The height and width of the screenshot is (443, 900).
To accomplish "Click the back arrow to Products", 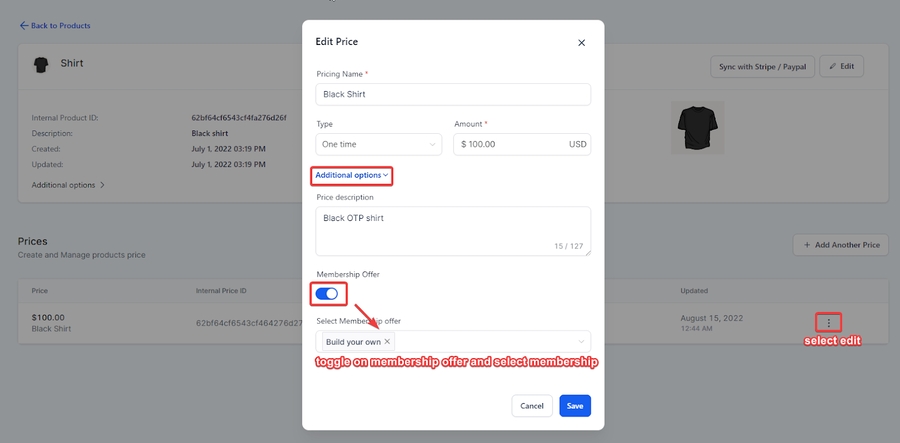I will click(x=25, y=25).
